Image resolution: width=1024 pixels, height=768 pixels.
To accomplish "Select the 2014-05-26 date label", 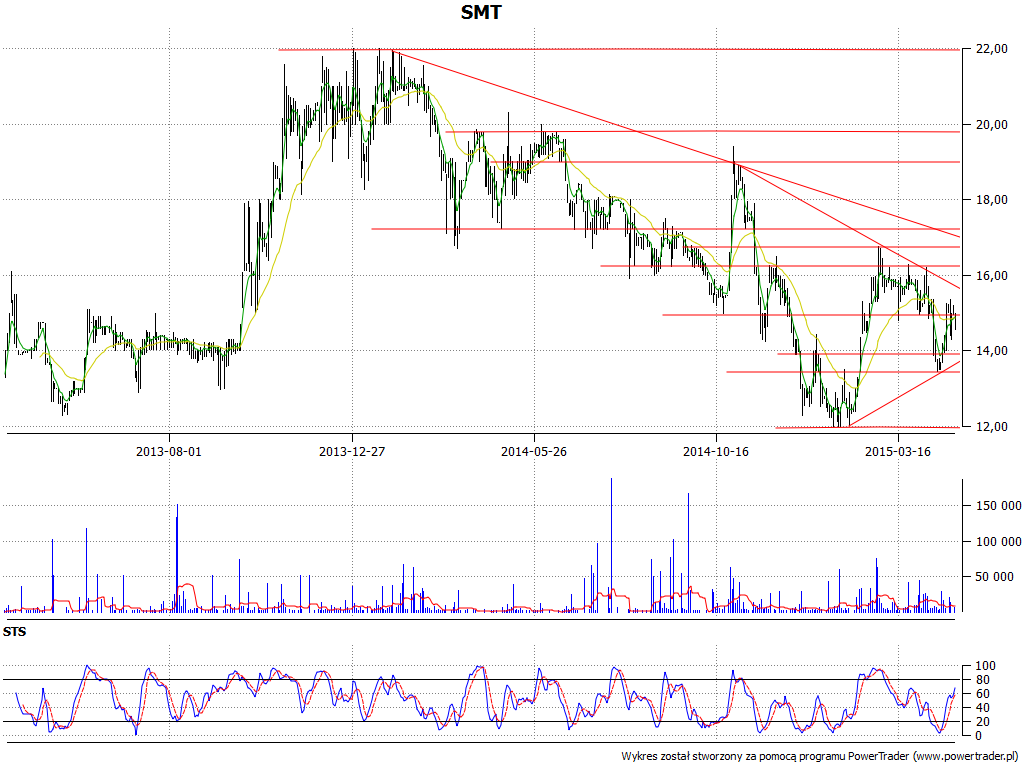I will (x=534, y=451).
